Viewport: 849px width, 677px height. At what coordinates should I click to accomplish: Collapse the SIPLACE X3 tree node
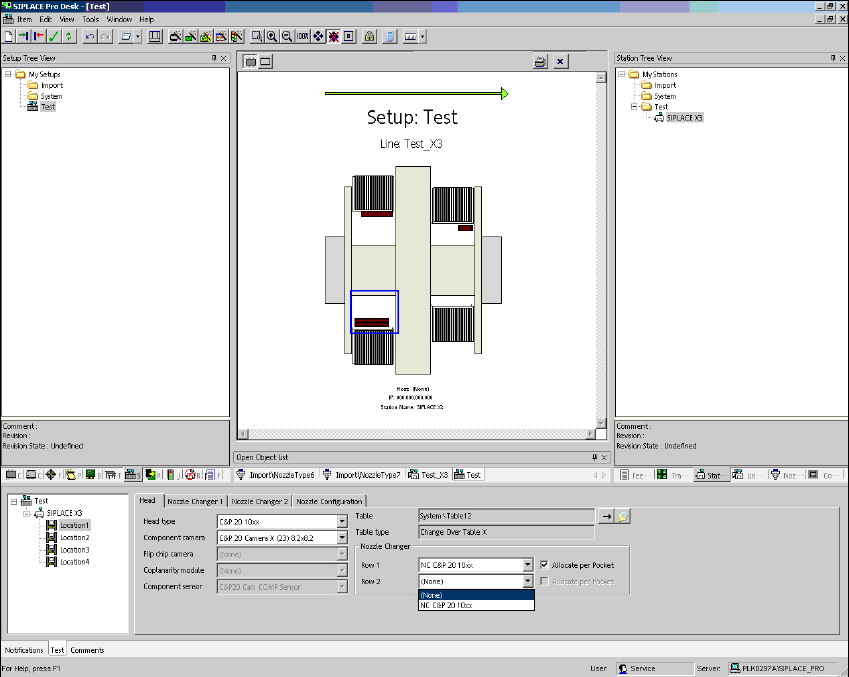(x=26, y=513)
